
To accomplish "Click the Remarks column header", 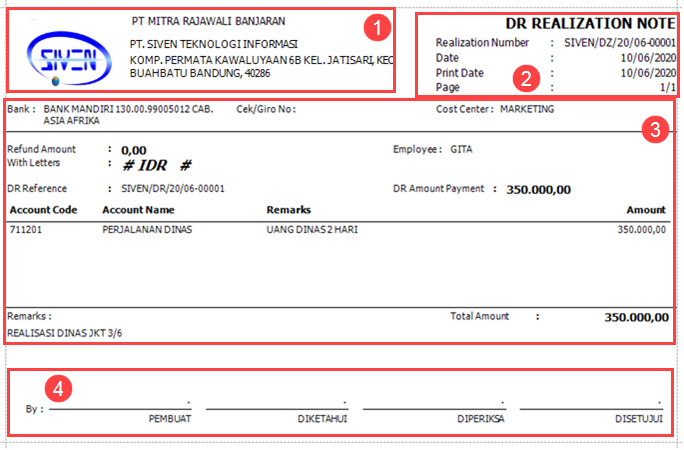I will coord(288,210).
